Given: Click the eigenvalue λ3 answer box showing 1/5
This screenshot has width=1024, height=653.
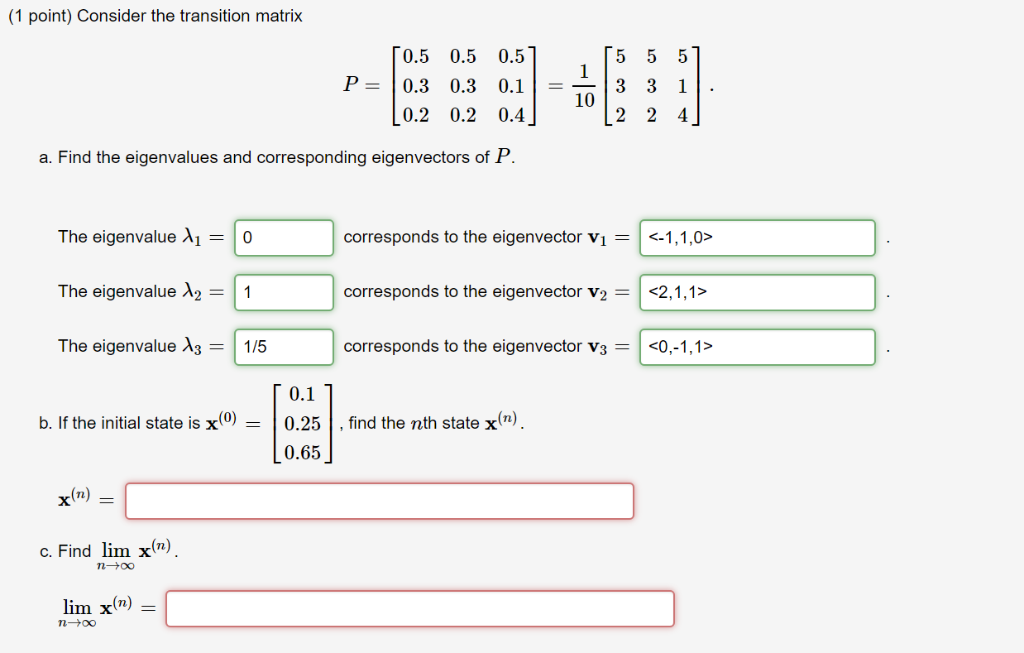Looking at the screenshot, I should pos(283,347).
